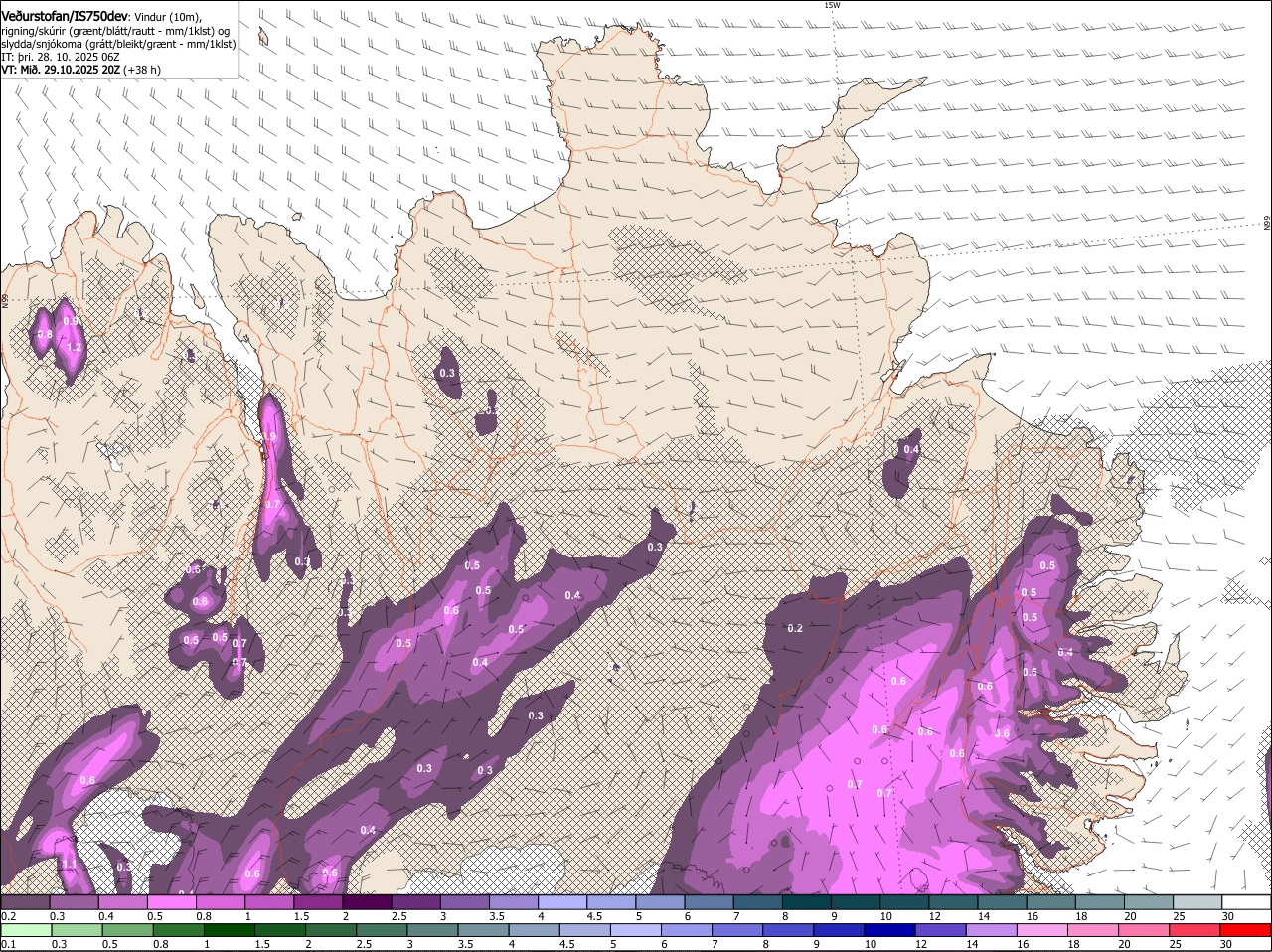Pick lower legend pale green swatch between 0.1 and 0.3
This screenshot has width=1272, height=952.
click(27, 930)
